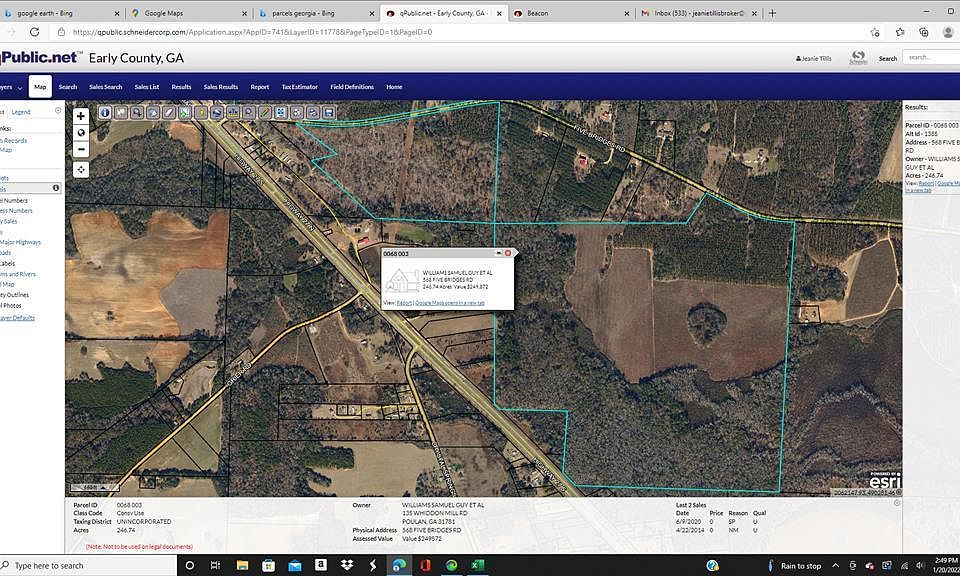This screenshot has width=960, height=576.
Task: Close the 0068 003 parcel popup
Action: tap(508, 253)
